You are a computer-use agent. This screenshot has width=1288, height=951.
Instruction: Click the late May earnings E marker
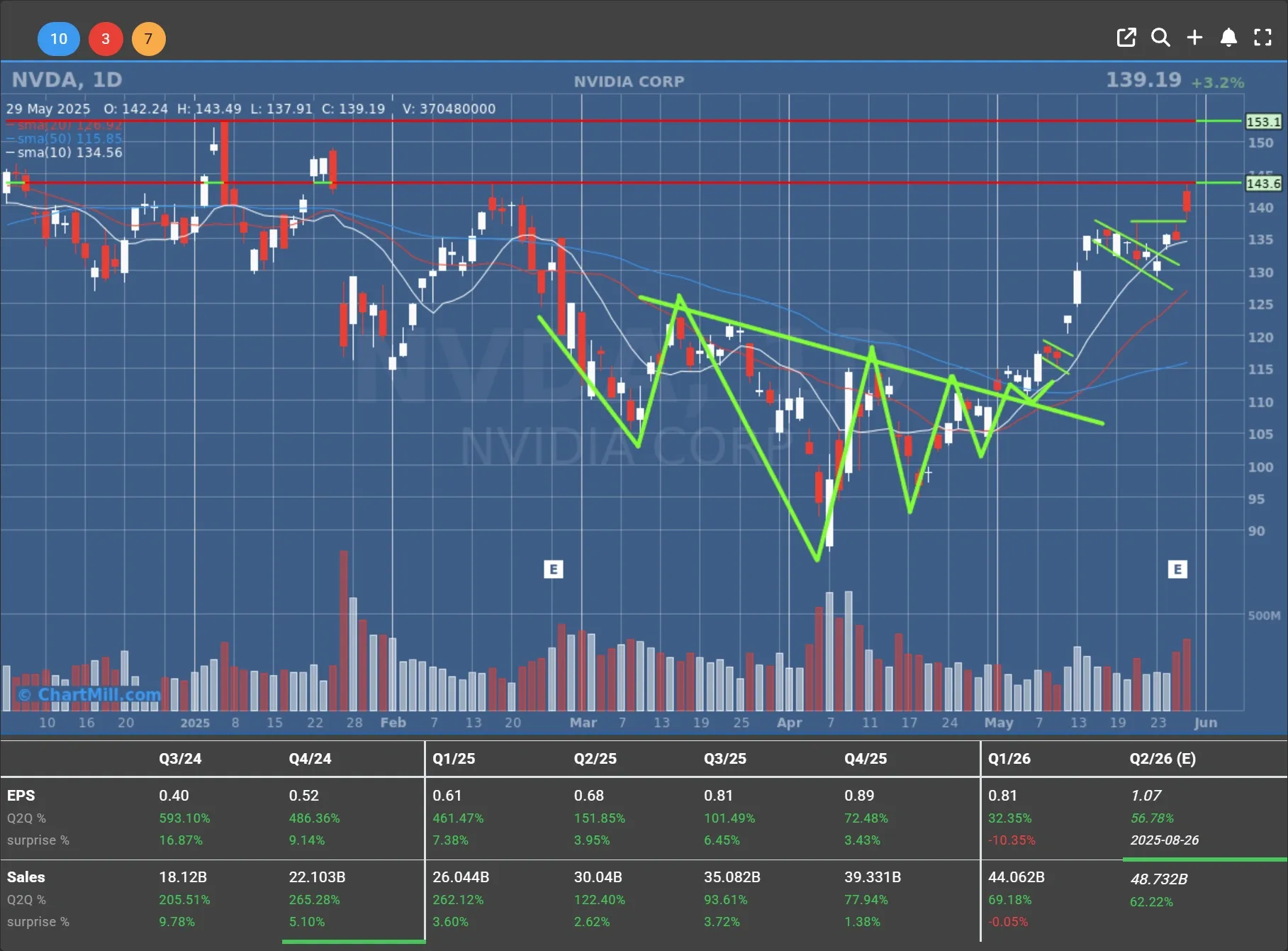click(x=1177, y=569)
